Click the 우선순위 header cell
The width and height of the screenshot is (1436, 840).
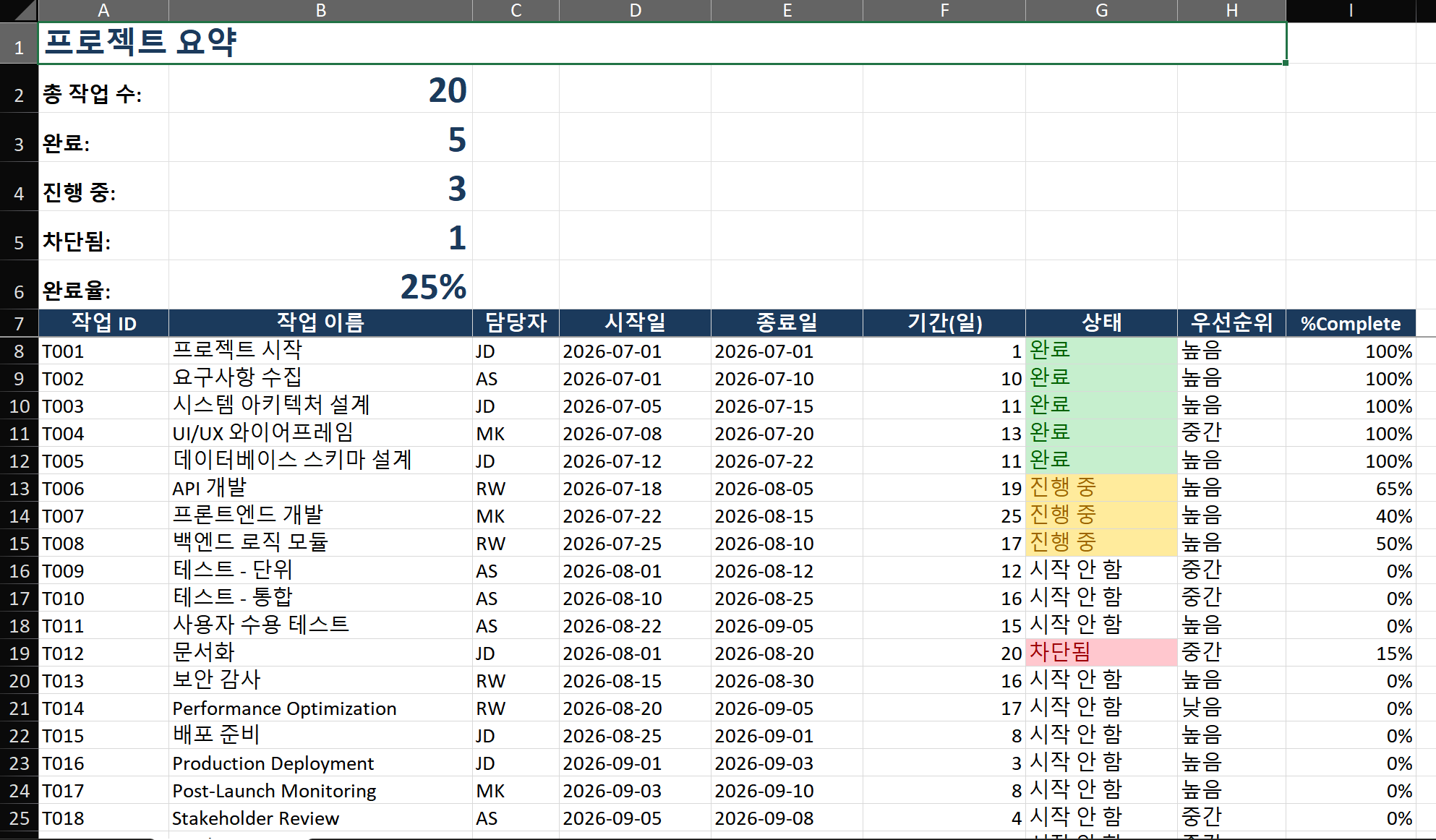[x=1231, y=323]
